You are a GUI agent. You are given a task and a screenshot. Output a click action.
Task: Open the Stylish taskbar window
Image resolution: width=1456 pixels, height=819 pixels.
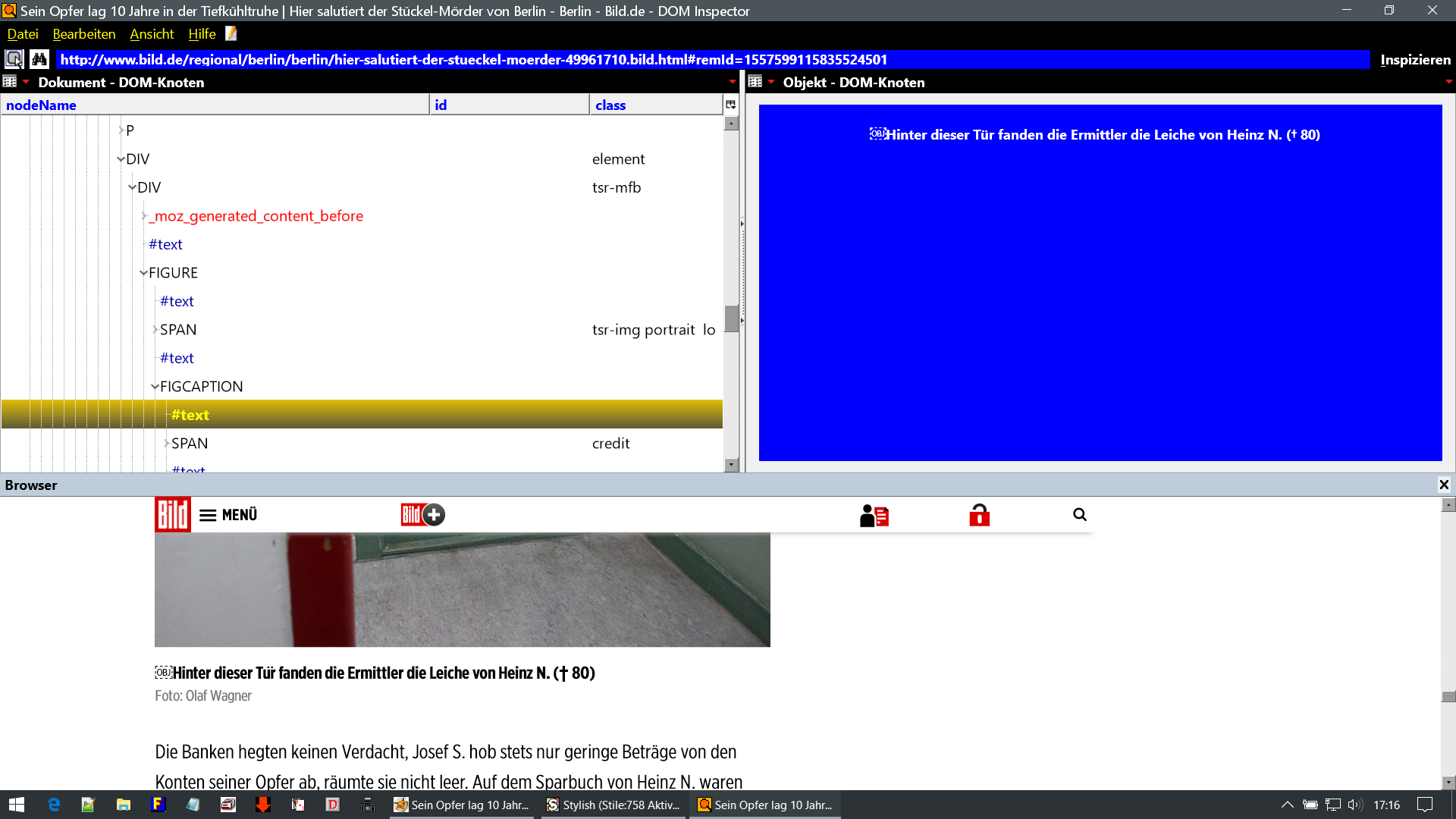pyautogui.click(x=613, y=805)
